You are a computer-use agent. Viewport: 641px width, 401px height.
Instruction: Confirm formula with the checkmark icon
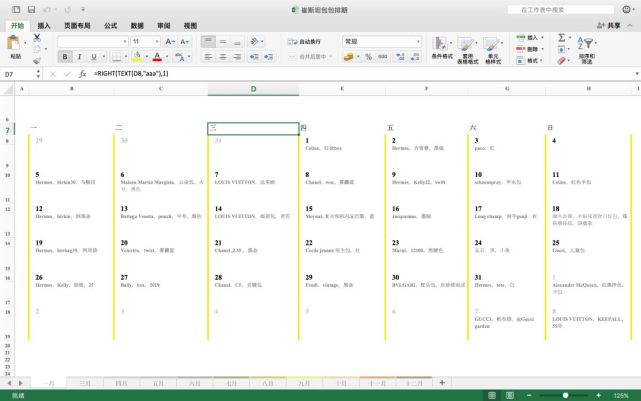coord(67,74)
